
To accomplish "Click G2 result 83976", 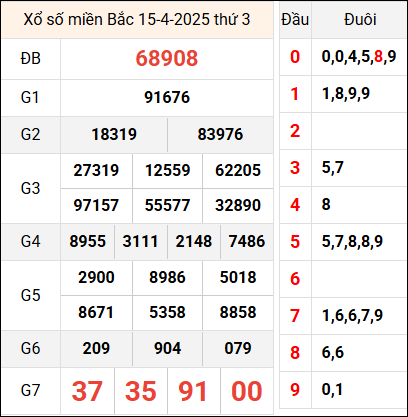I will point(220,134).
